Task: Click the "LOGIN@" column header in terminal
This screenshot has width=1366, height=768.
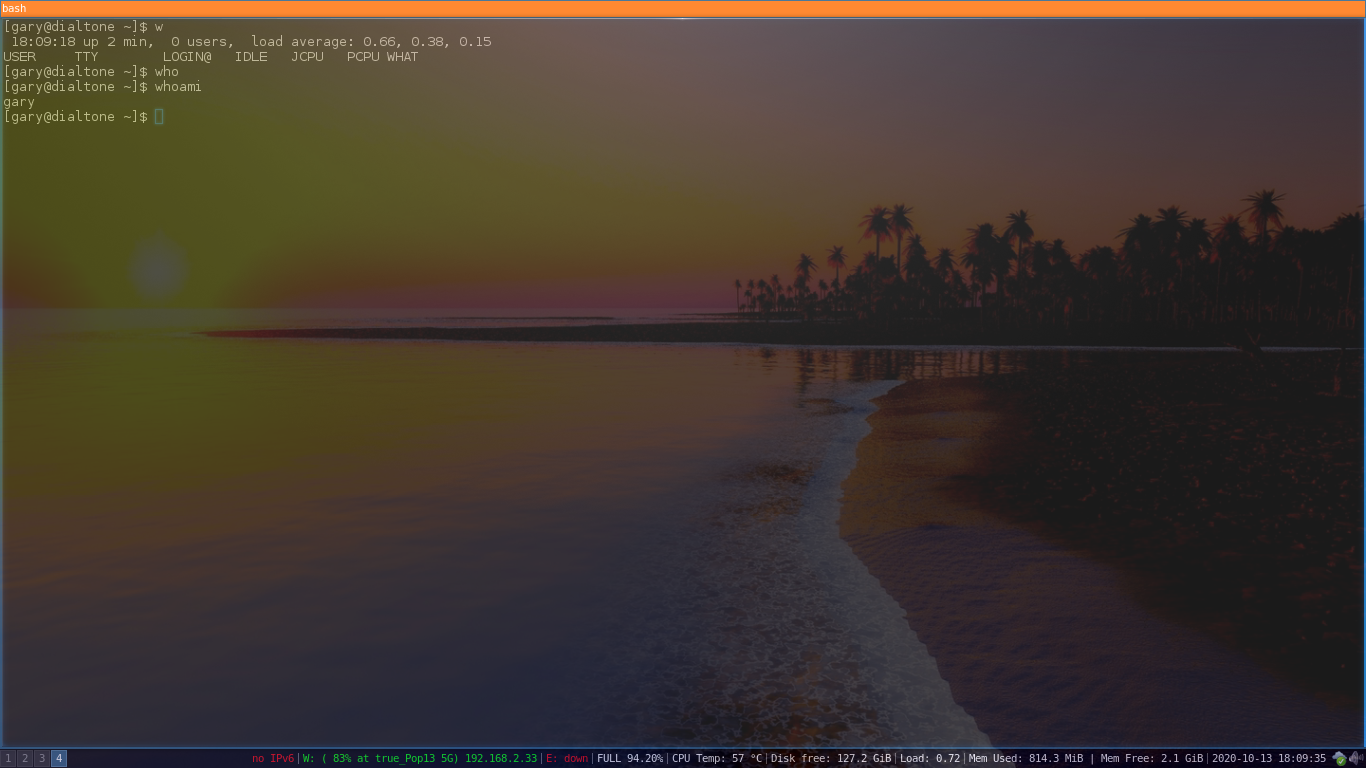Action: (187, 57)
